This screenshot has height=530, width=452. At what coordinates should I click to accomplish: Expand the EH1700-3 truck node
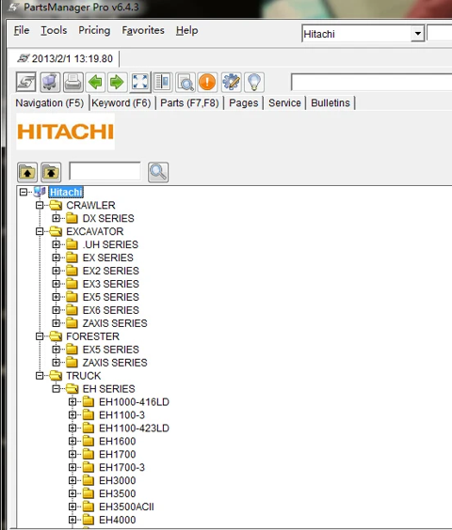click(72, 467)
